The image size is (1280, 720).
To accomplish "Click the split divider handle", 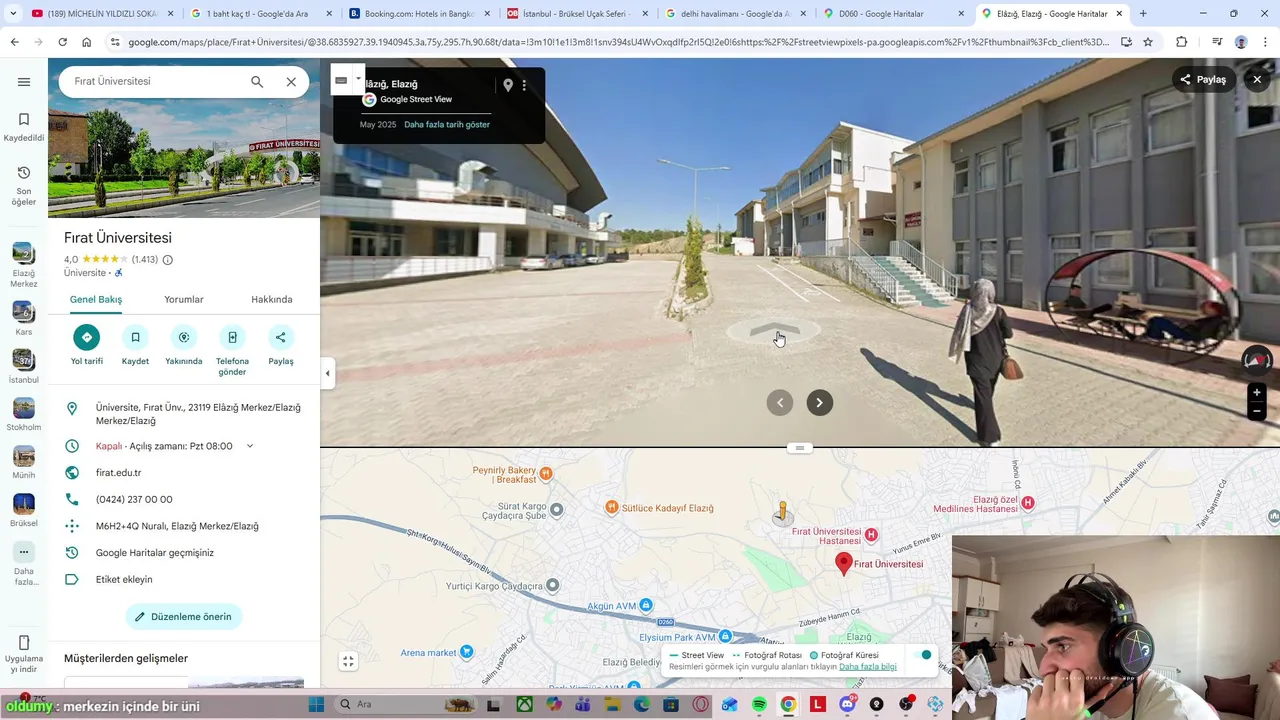I will click(x=799, y=448).
